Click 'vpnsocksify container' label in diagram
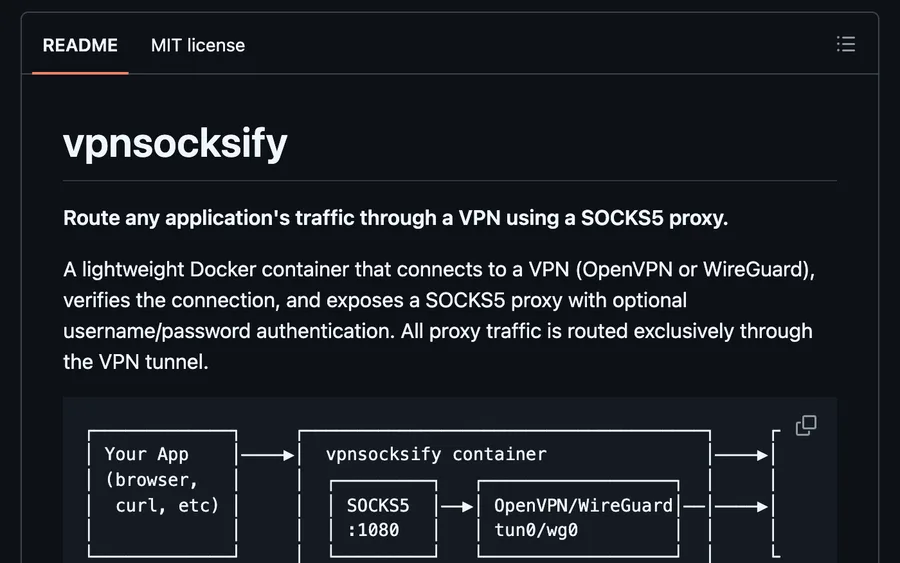The height and width of the screenshot is (563, 900). click(436, 454)
